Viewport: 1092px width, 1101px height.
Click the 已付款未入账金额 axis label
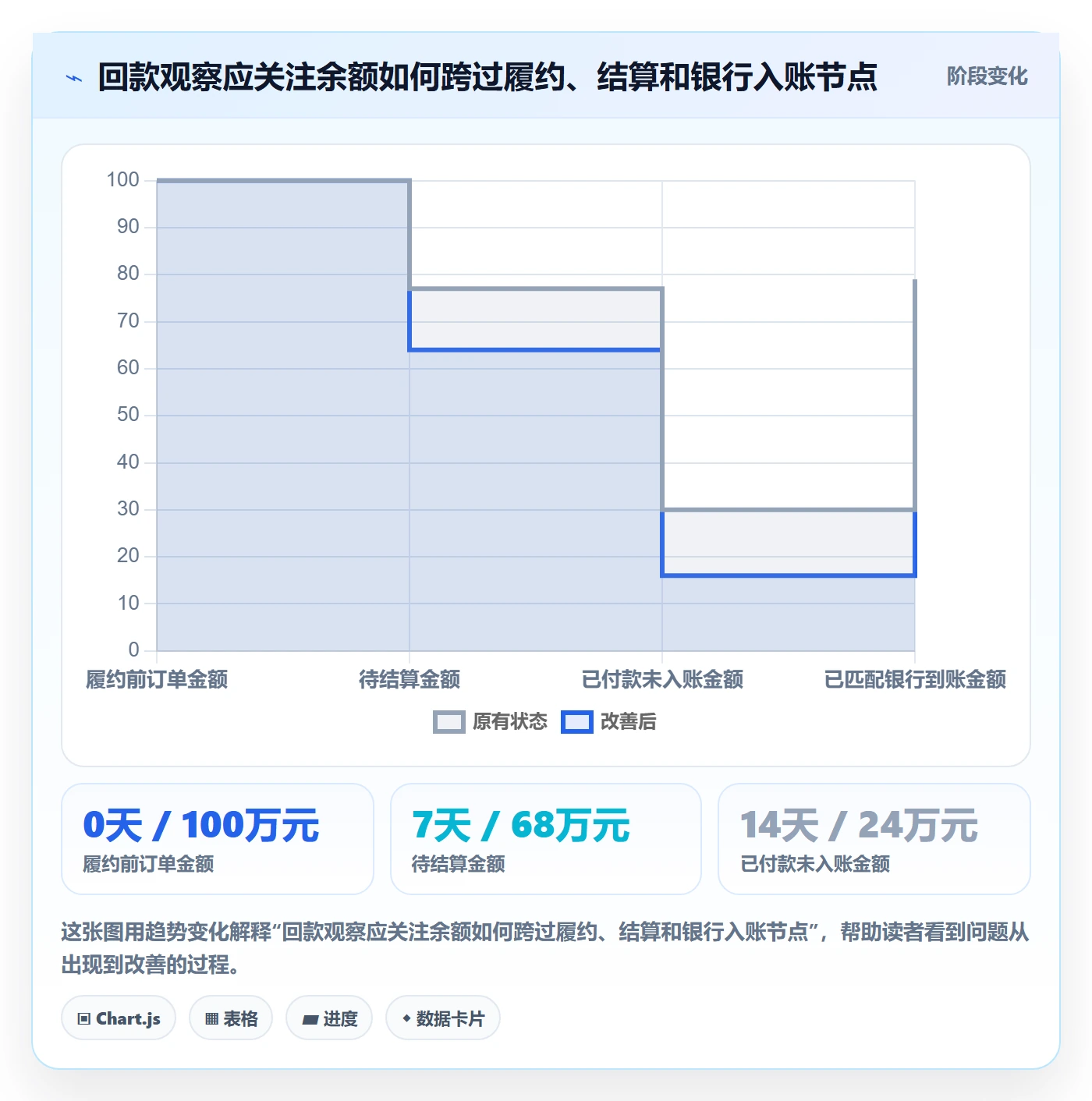(x=662, y=680)
